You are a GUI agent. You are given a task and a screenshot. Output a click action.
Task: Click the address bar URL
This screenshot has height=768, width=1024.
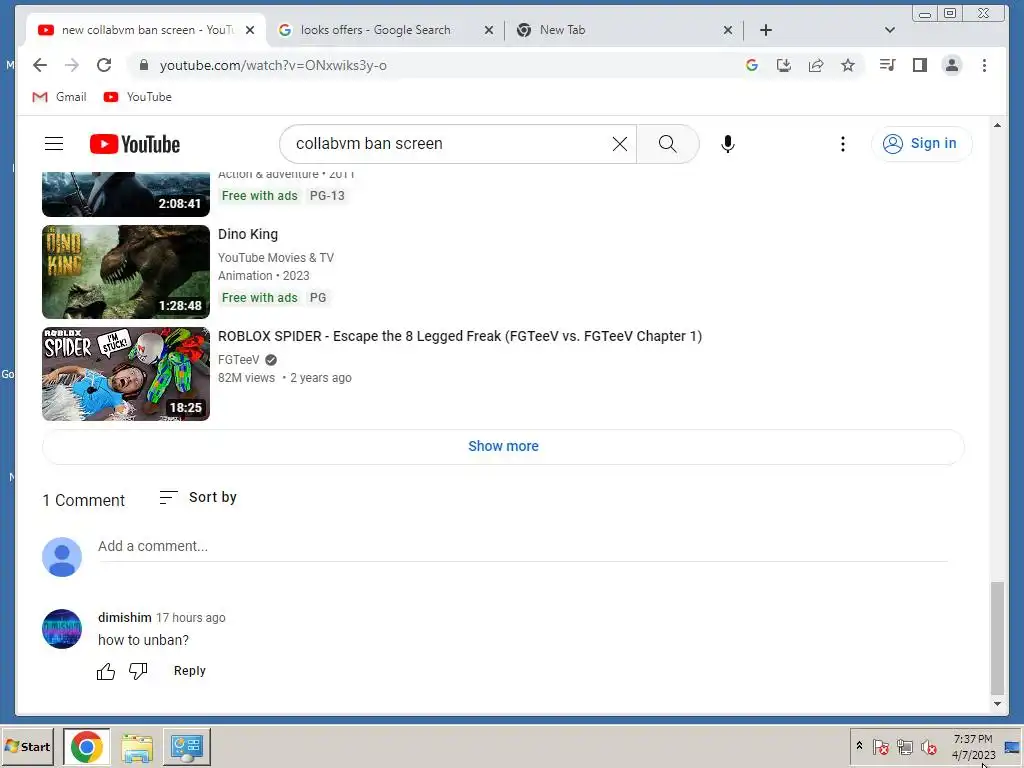pos(273,65)
